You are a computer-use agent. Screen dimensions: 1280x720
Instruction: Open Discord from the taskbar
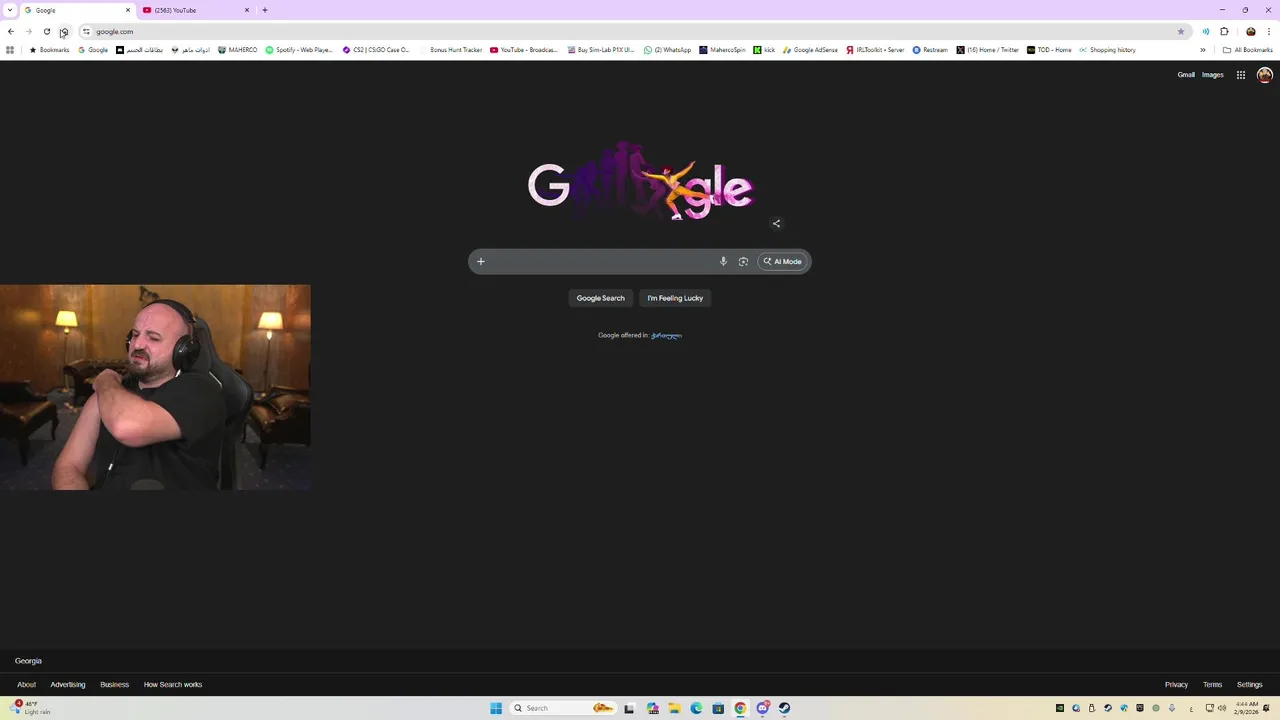click(762, 708)
